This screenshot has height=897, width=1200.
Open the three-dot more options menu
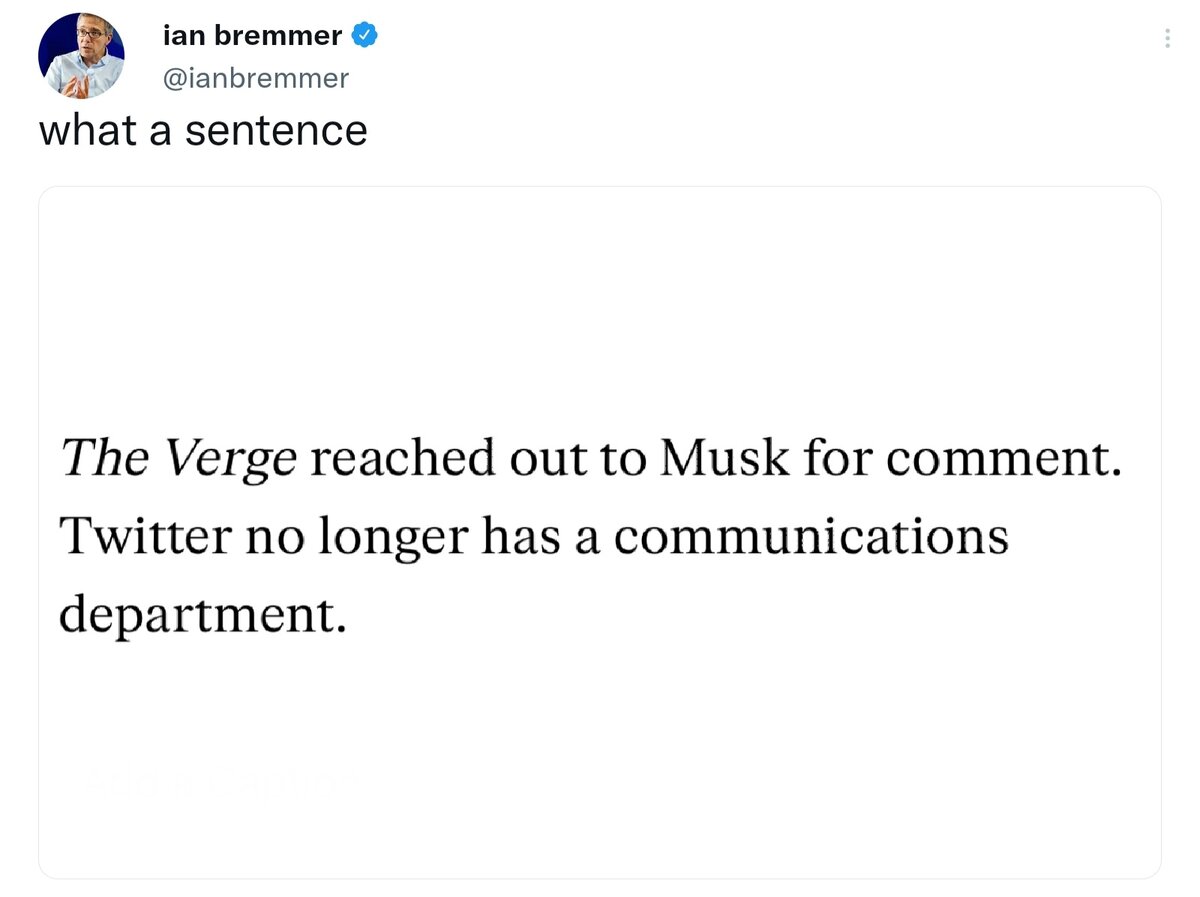[x=1167, y=39]
